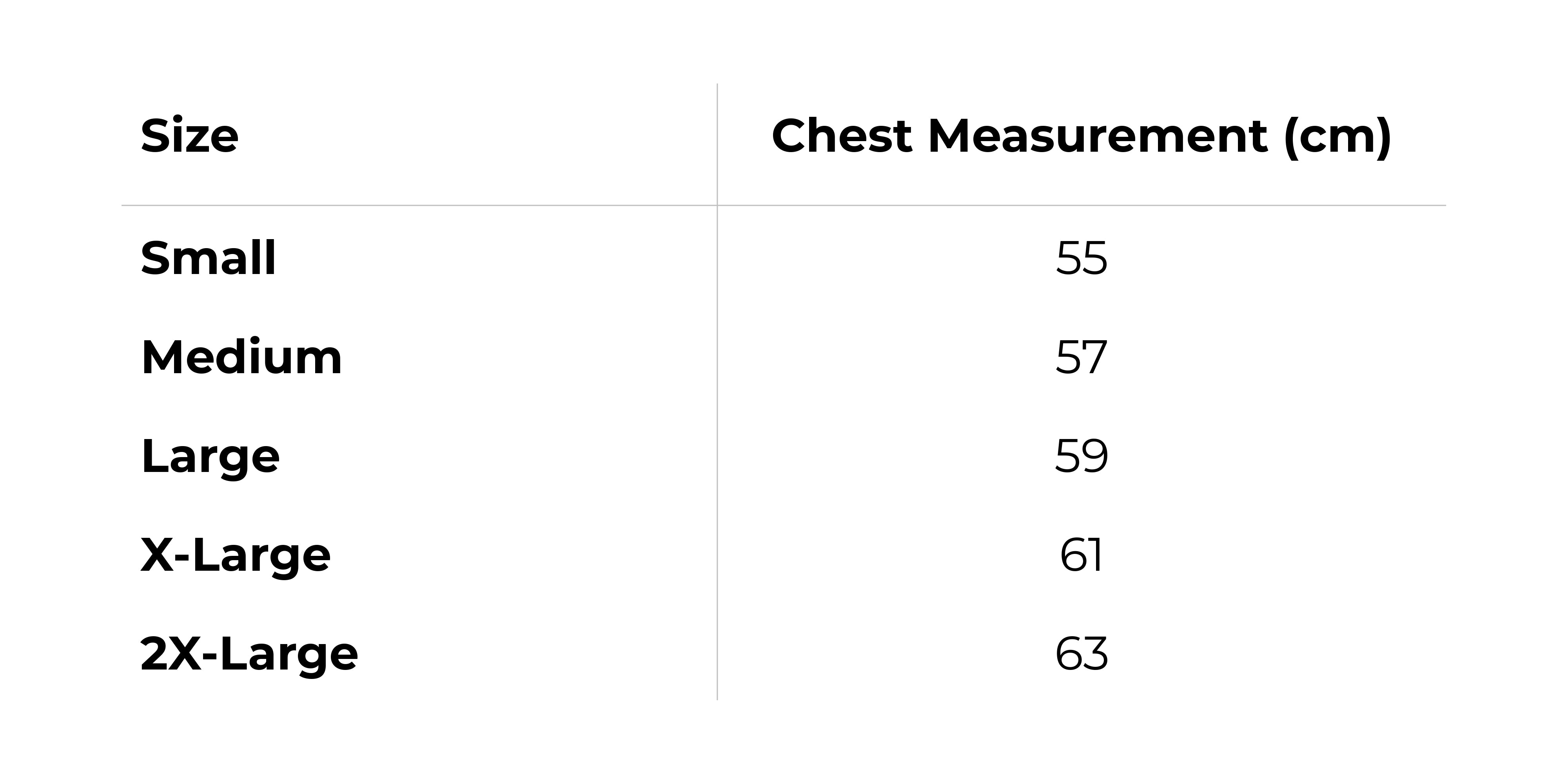Click the horizontal divider below the headers
The image size is (1568, 784).
coord(426,206)
